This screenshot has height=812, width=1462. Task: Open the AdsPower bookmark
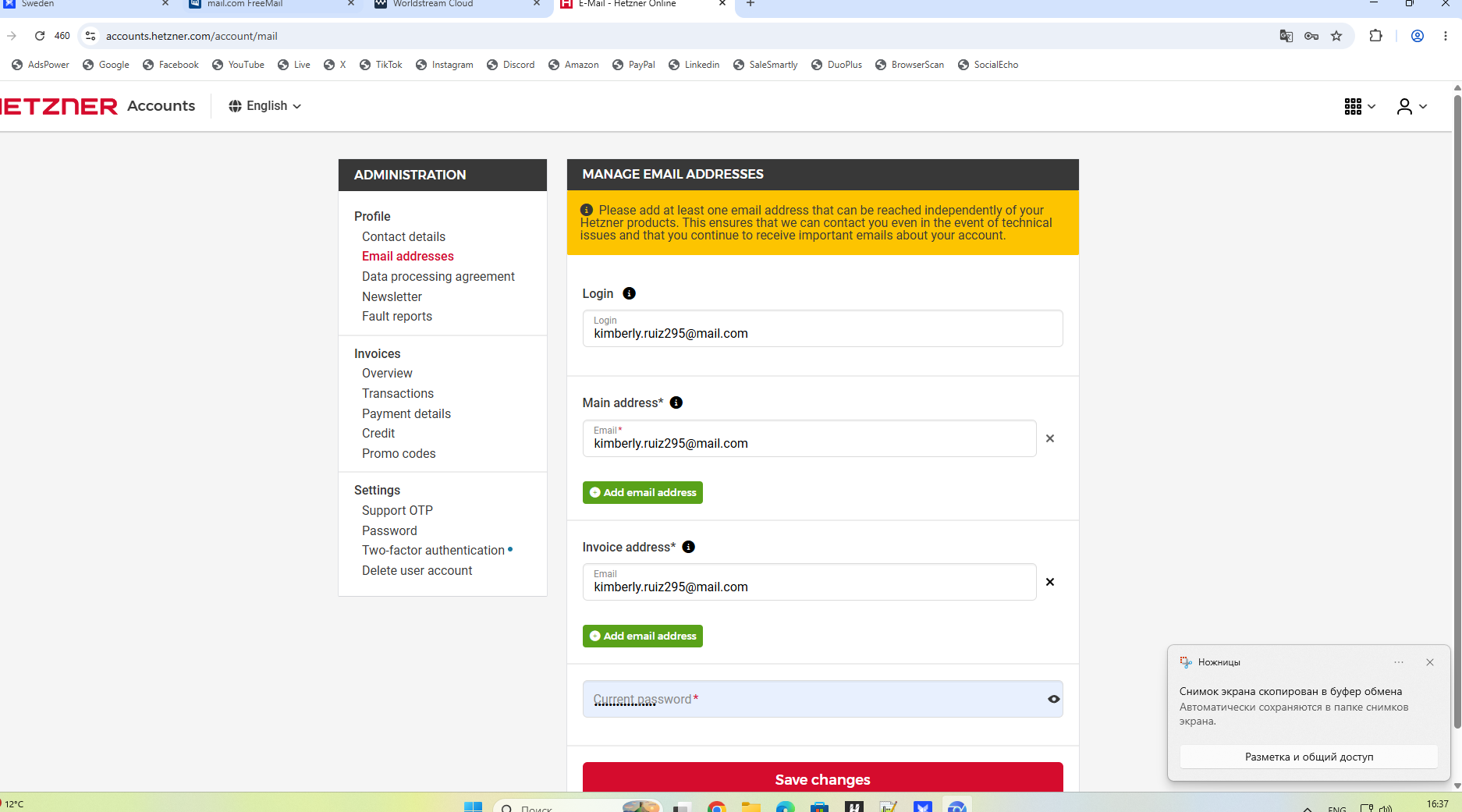coord(41,65)
